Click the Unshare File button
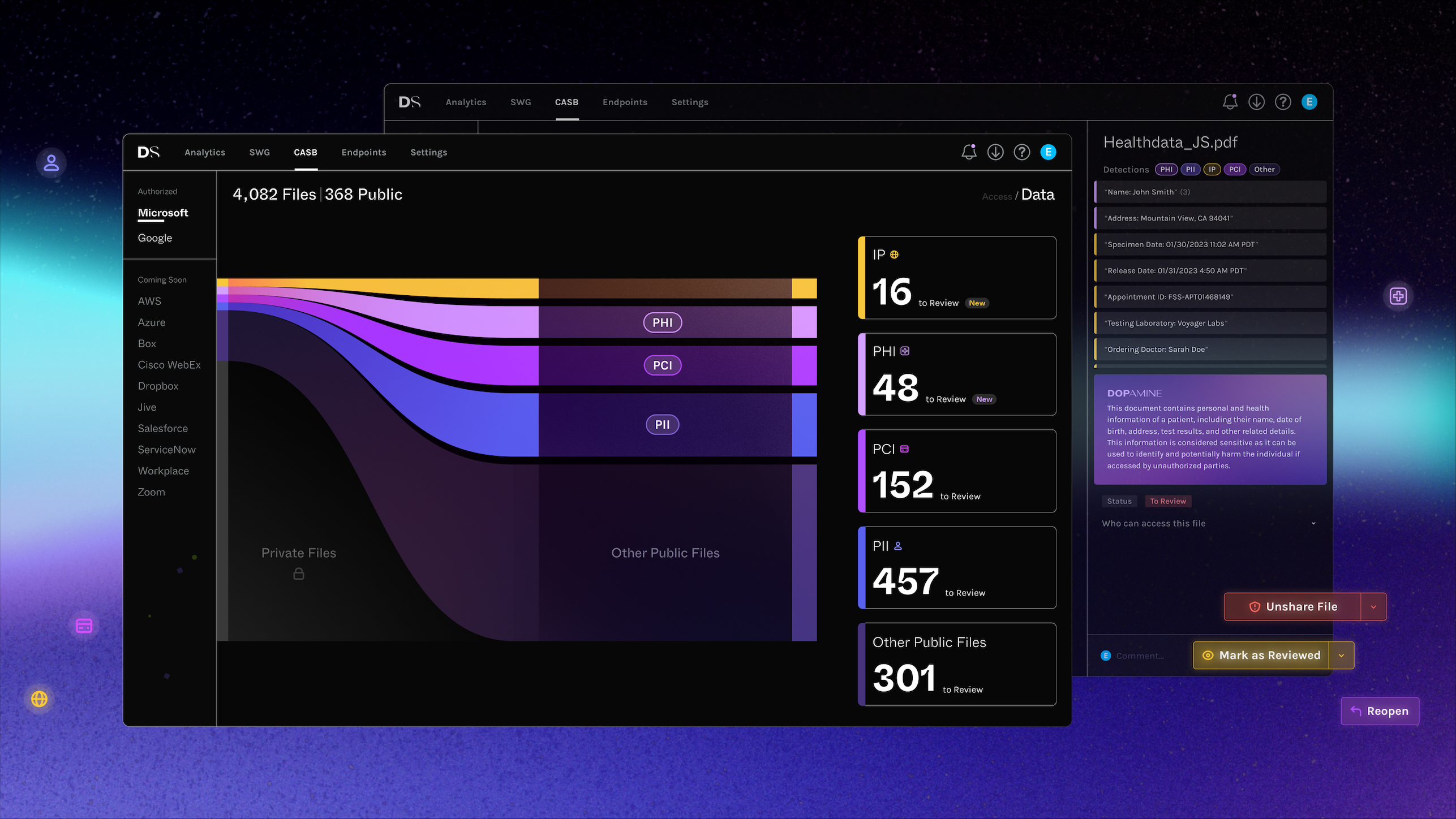 [x=1292, y=607]
